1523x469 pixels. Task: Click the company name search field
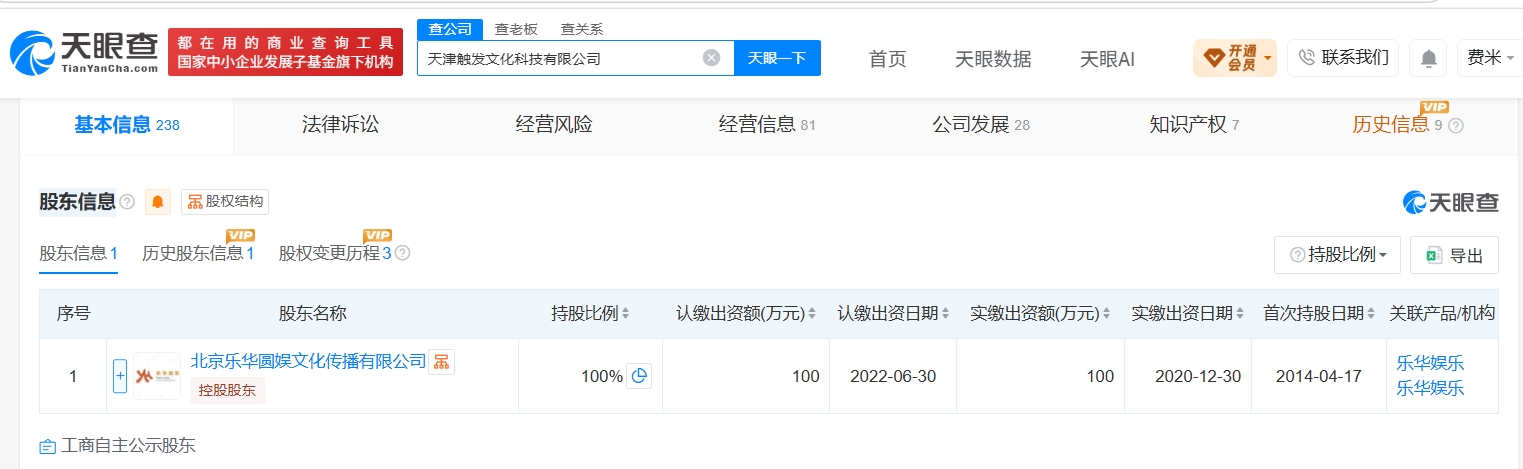pos(560,58)
